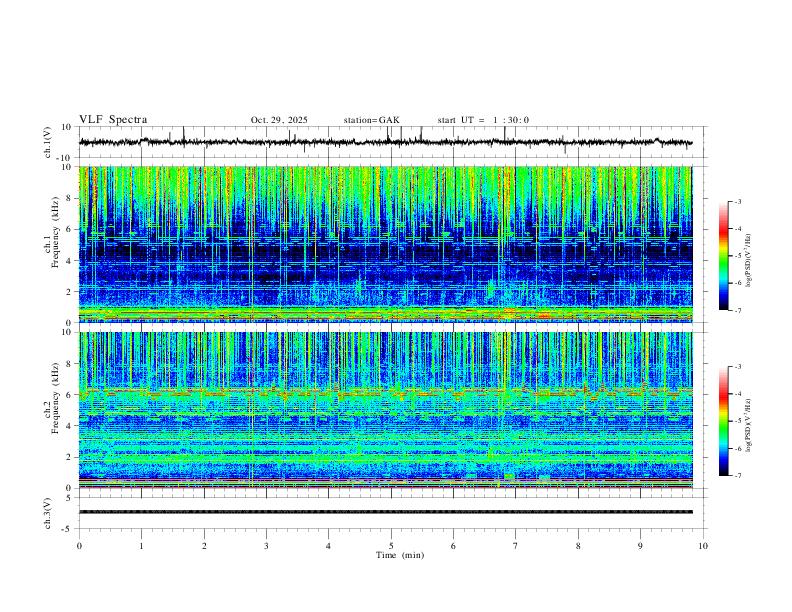Click the '4' minute tick label on time axis
The image size is (792, 612).
click(x=329, y=546)
